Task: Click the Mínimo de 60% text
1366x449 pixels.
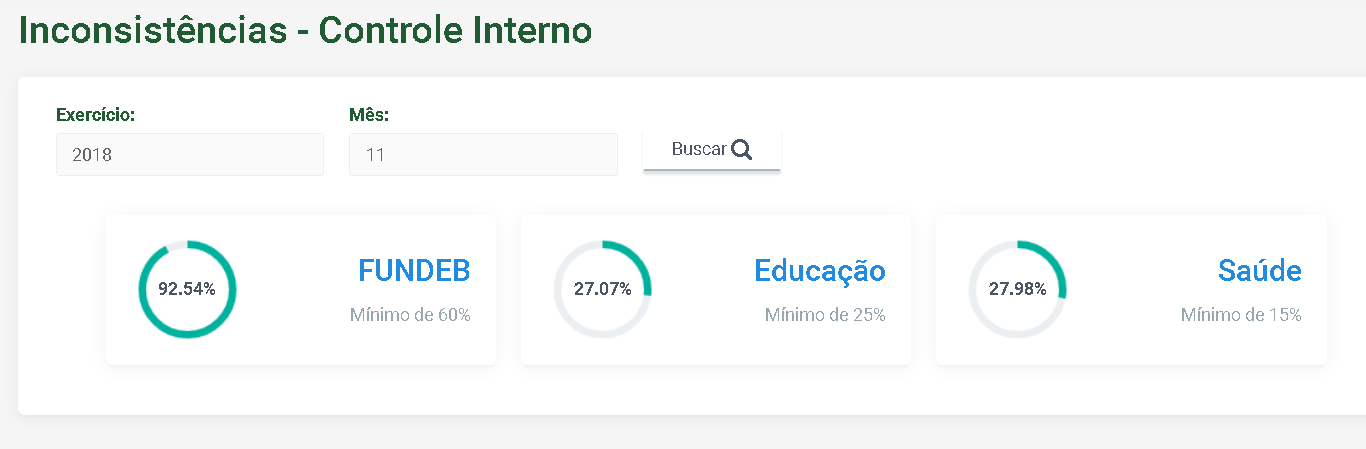Action: point(410,315)
